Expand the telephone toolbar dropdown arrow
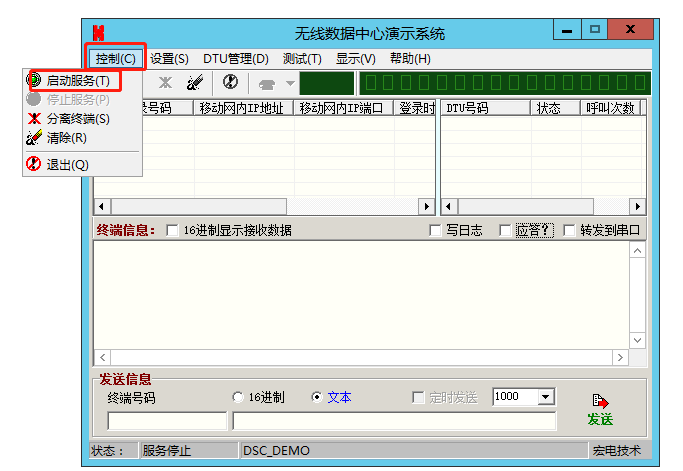Viewport: 683px width, 471px height. 290,83
